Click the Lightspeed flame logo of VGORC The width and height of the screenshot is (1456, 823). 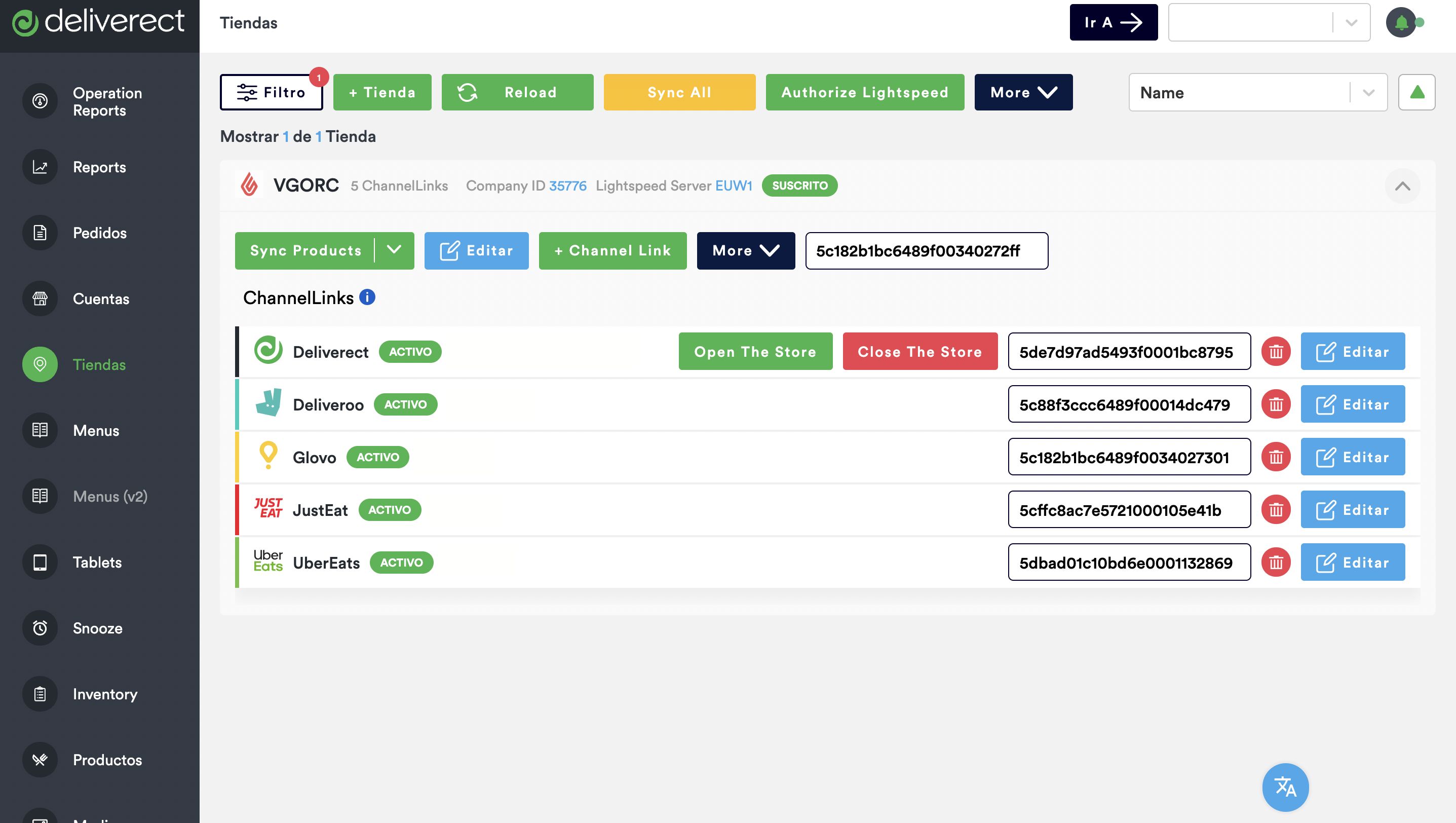point(249,185)
